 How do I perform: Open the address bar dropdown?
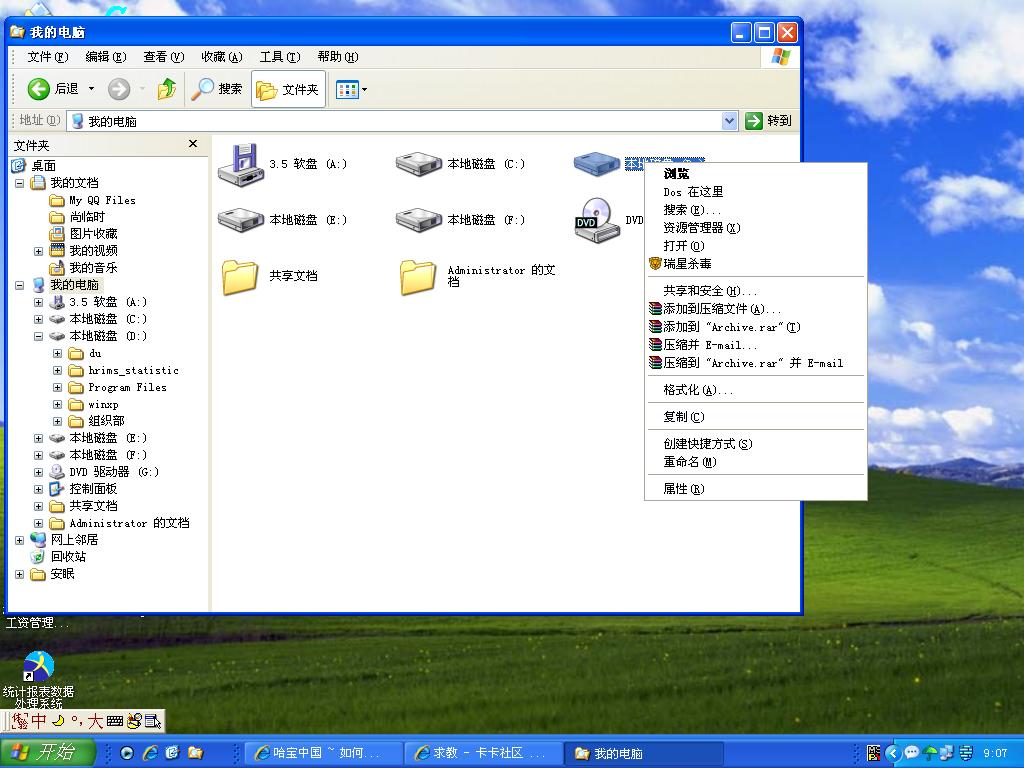tap(729, 121)
